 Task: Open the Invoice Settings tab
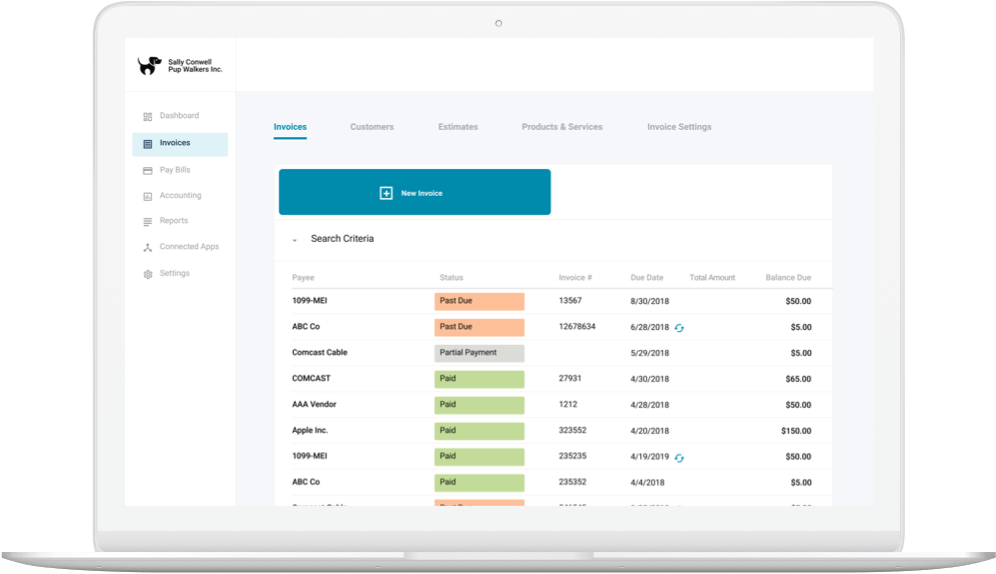(679, 127)
